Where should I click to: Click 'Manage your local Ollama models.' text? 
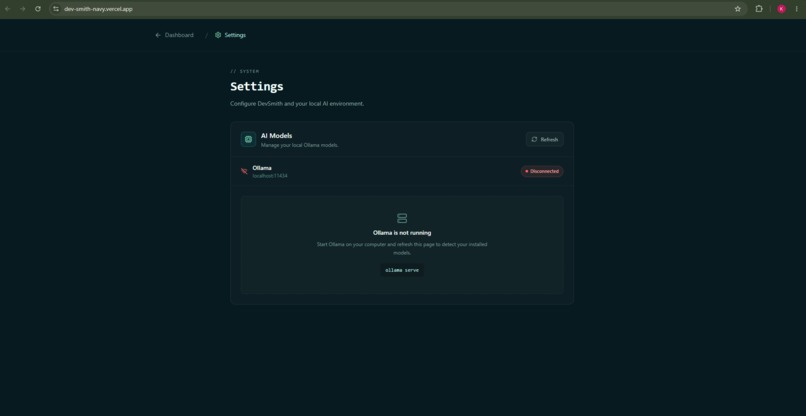tap(300, 146)
